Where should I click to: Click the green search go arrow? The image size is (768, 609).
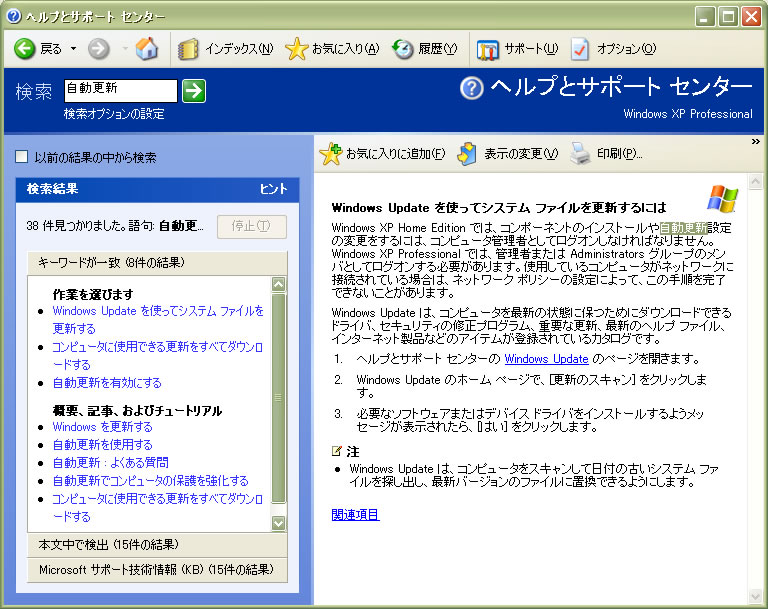tap(194, 91)
